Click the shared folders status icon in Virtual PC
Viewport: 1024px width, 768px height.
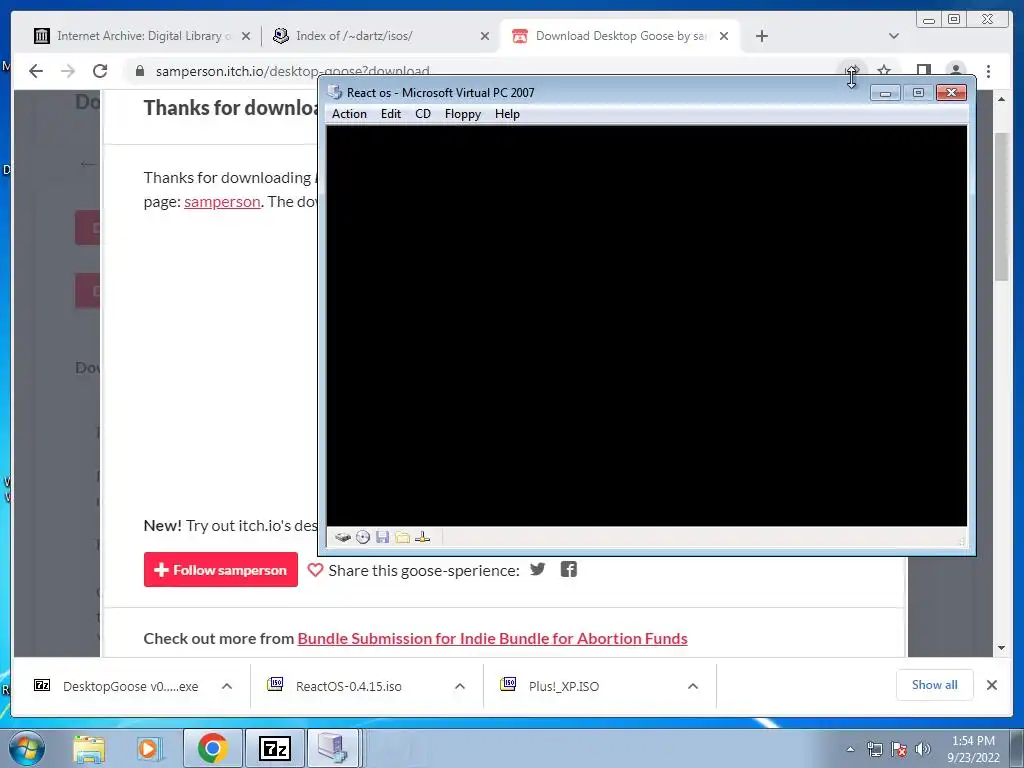tap(402, 537)
